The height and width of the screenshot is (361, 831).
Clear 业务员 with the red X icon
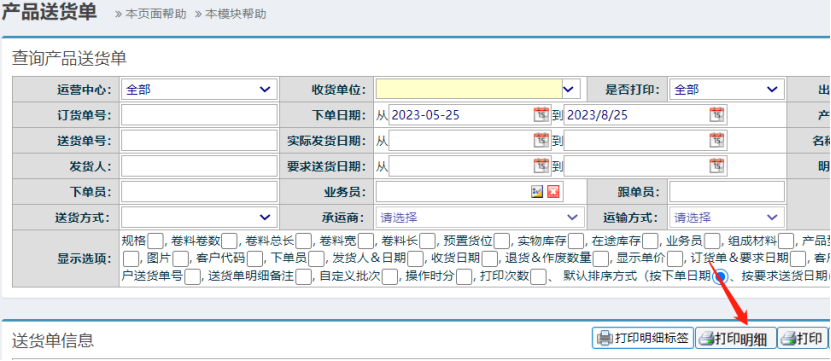click(553, 192)
